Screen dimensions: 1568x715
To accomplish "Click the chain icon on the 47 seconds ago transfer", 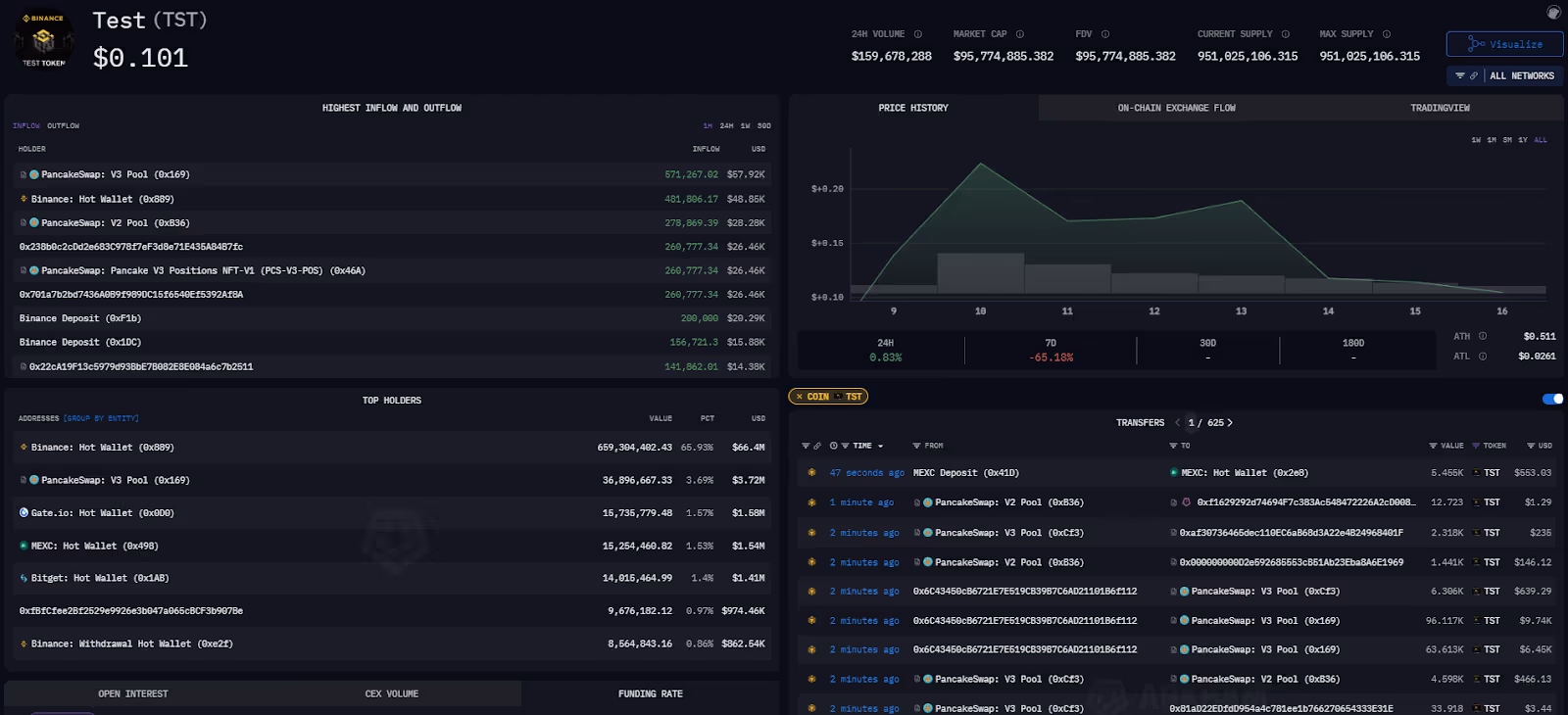I will (x=811, y=473).
